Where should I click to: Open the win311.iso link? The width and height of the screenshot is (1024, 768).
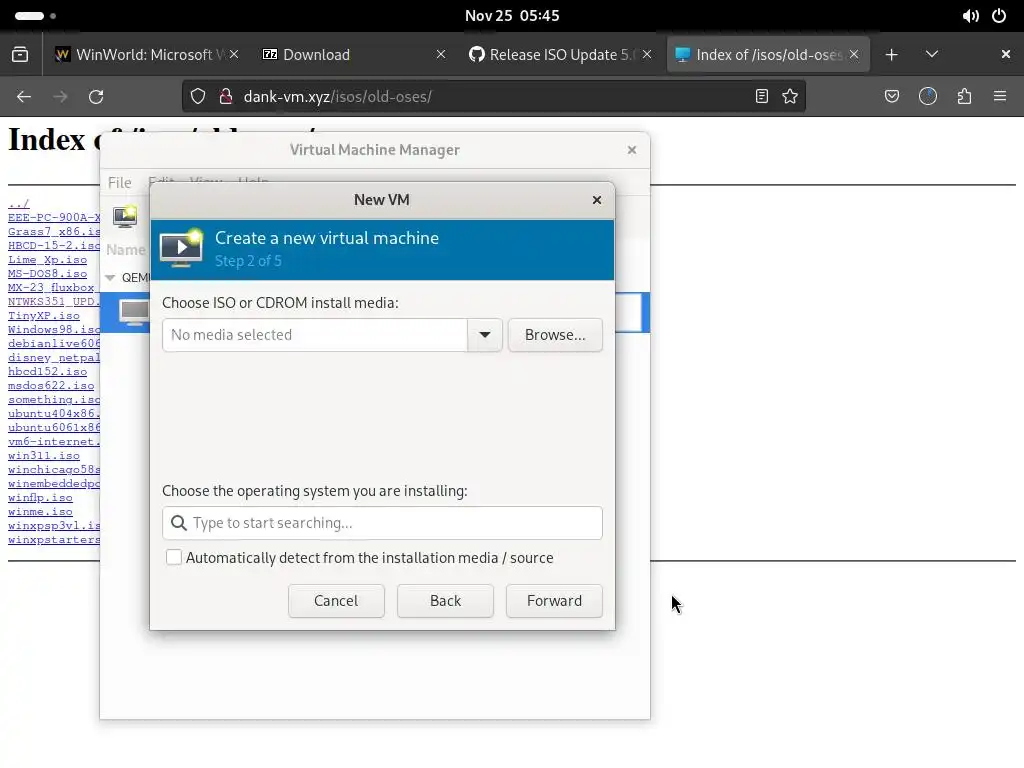click(44, 456)
